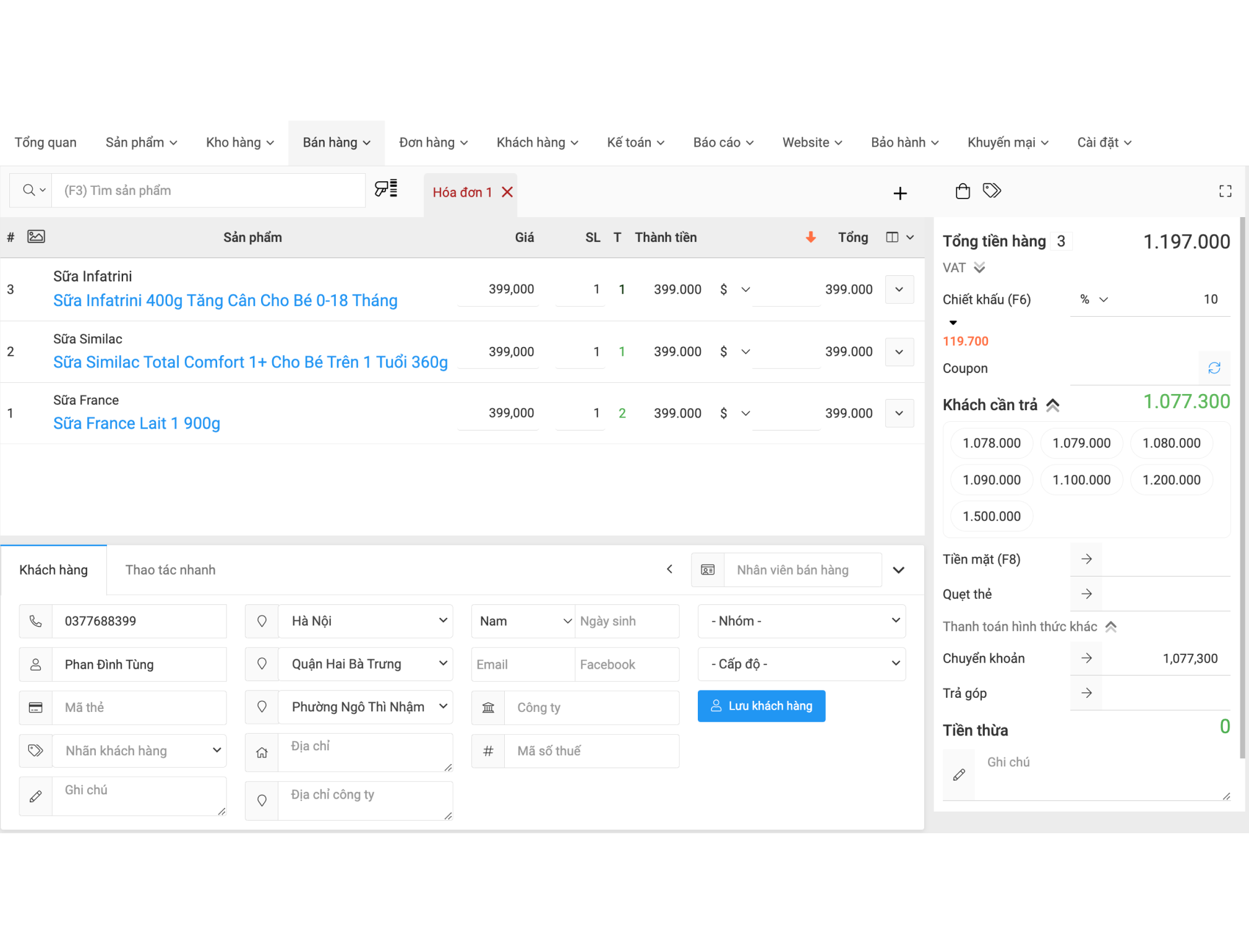The width and height of the screenshot is (1249, 952).
Task: Open column layout selector in table header
Action: [x=899, y=237]
